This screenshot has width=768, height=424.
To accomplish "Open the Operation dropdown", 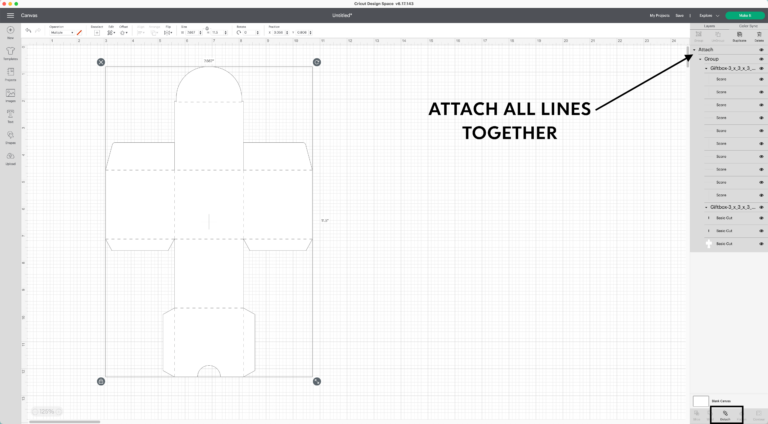I will coord(61,33).
